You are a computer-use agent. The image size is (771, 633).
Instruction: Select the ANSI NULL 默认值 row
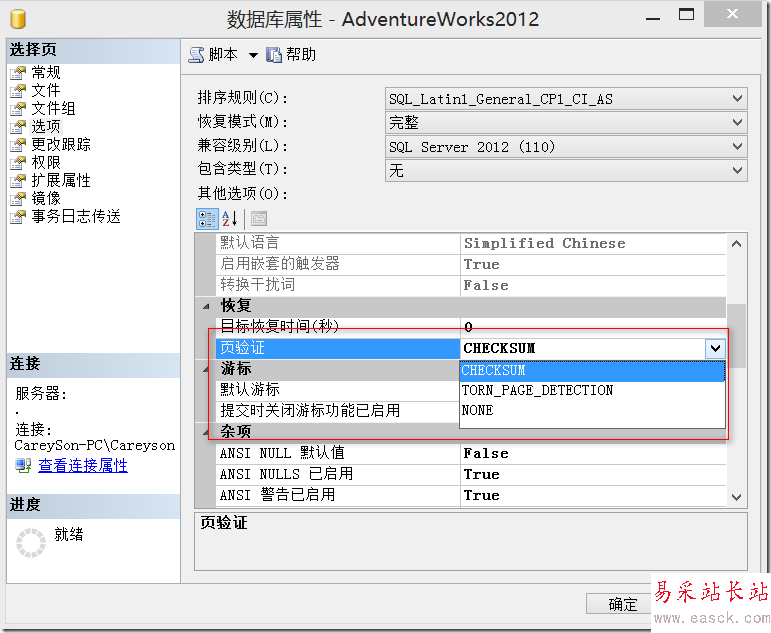click(x=471, y=453)
